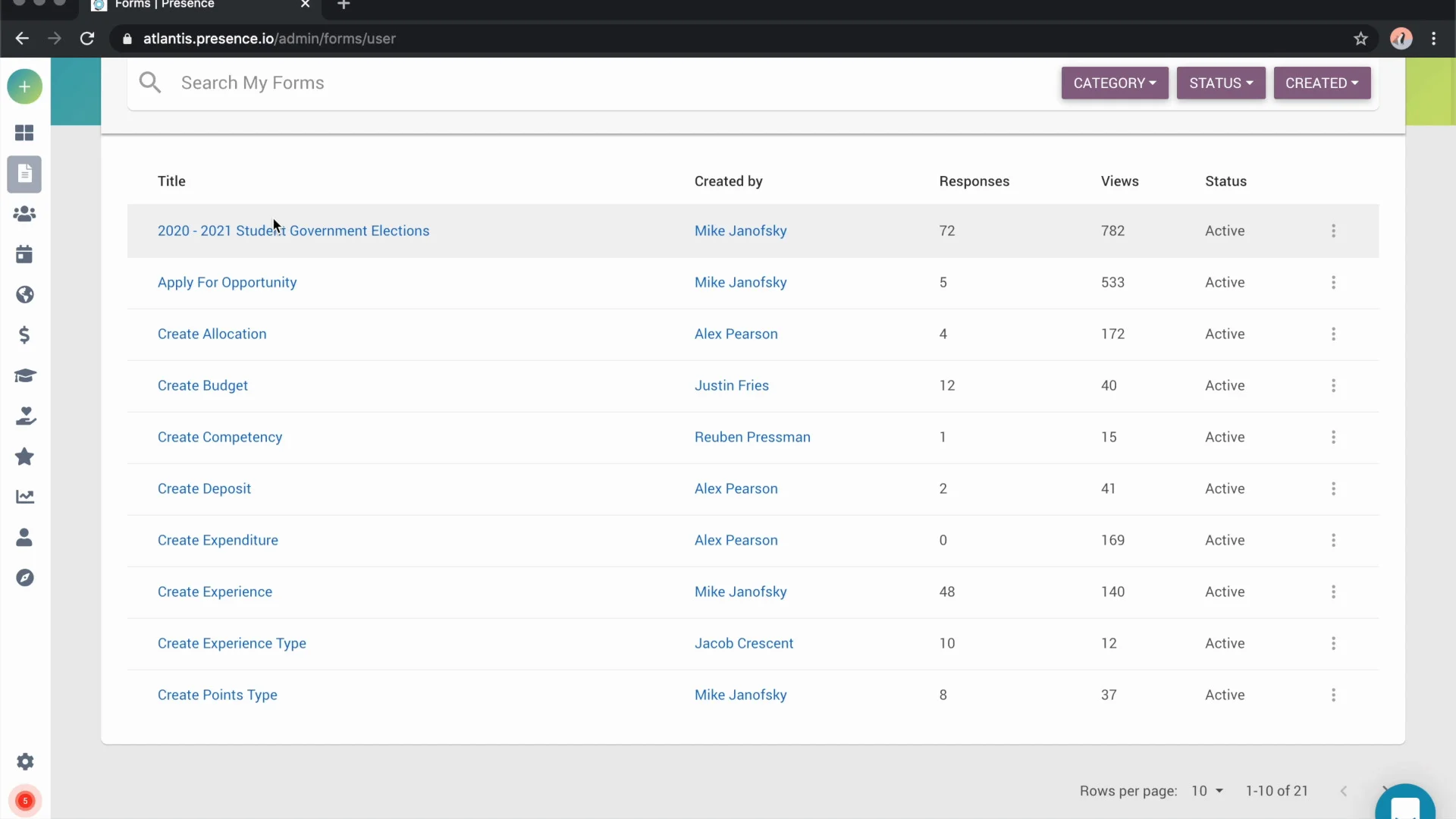
Task: Click the star icon in sidebar
Action: tap(24, 457)
